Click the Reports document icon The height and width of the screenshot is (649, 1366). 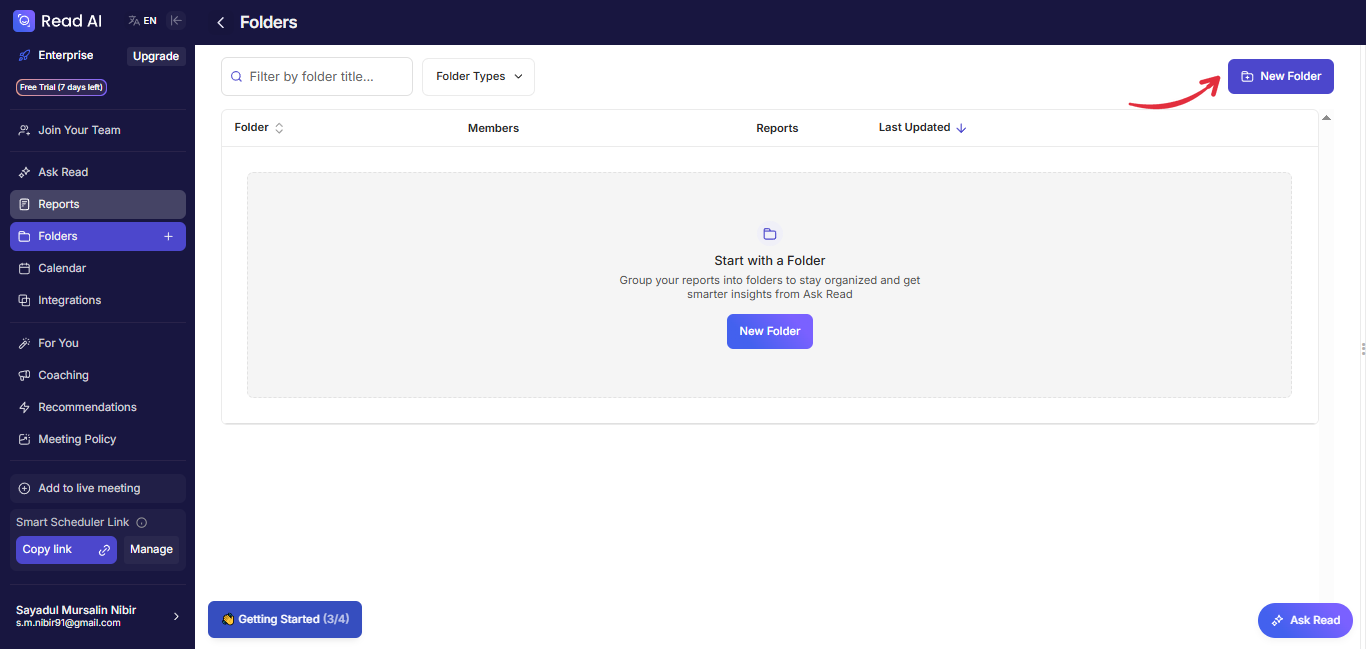click(x=24, y=204)
